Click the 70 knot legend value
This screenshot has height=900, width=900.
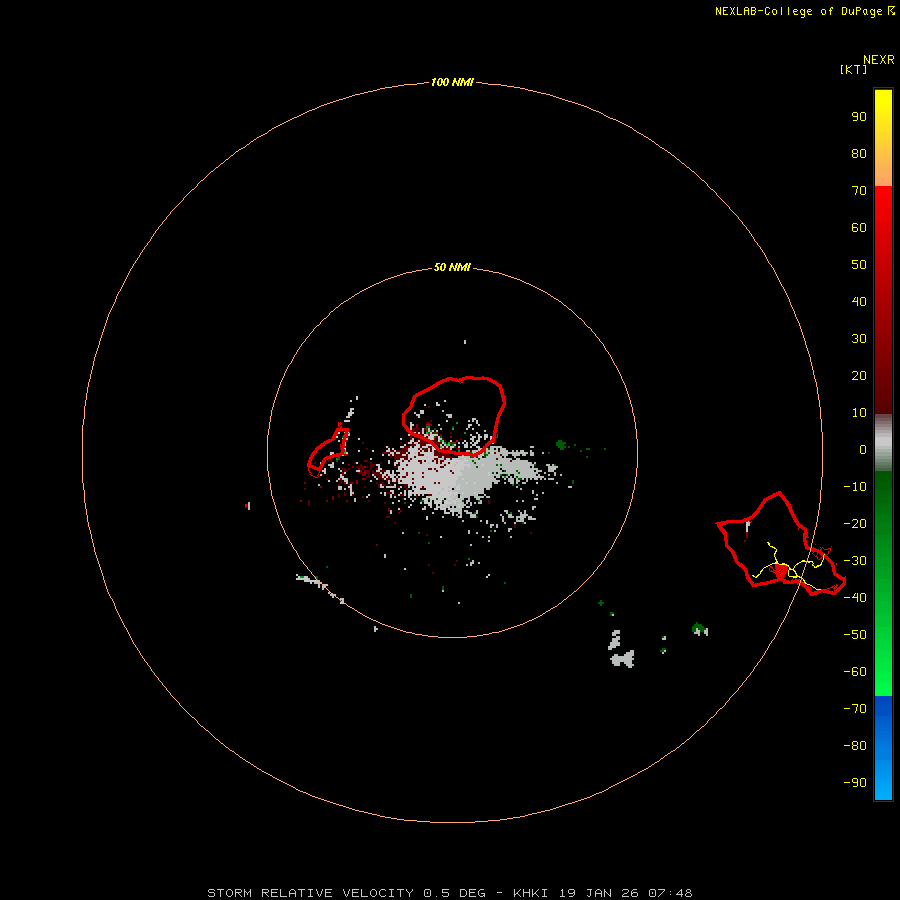859,191
